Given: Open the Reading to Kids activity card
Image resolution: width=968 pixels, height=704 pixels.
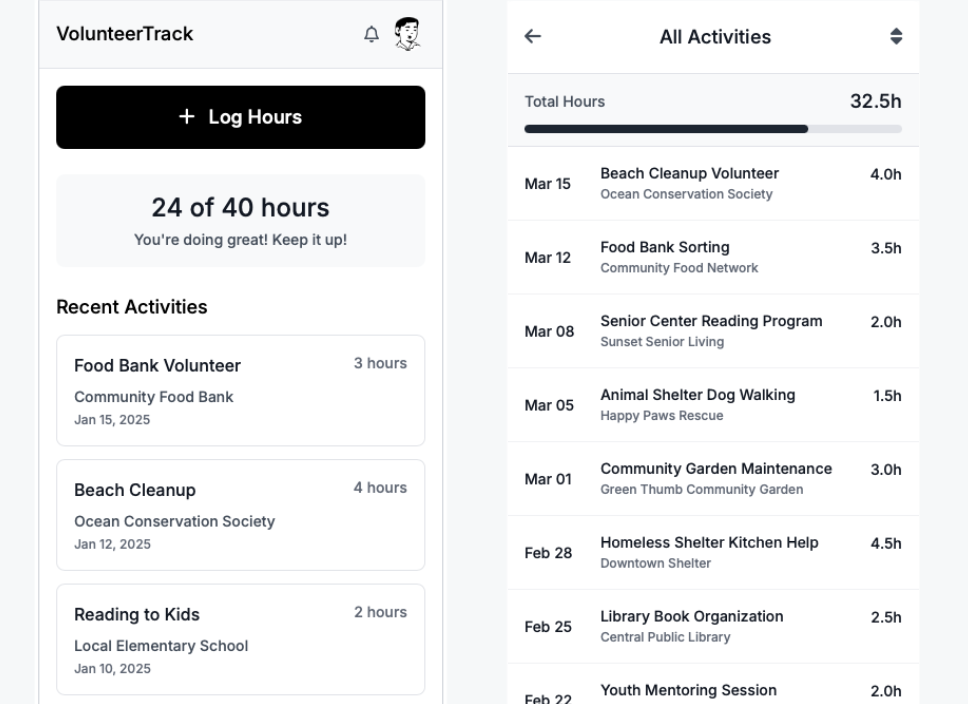Looking at the screenshot, I should click(x=241, y=640).
